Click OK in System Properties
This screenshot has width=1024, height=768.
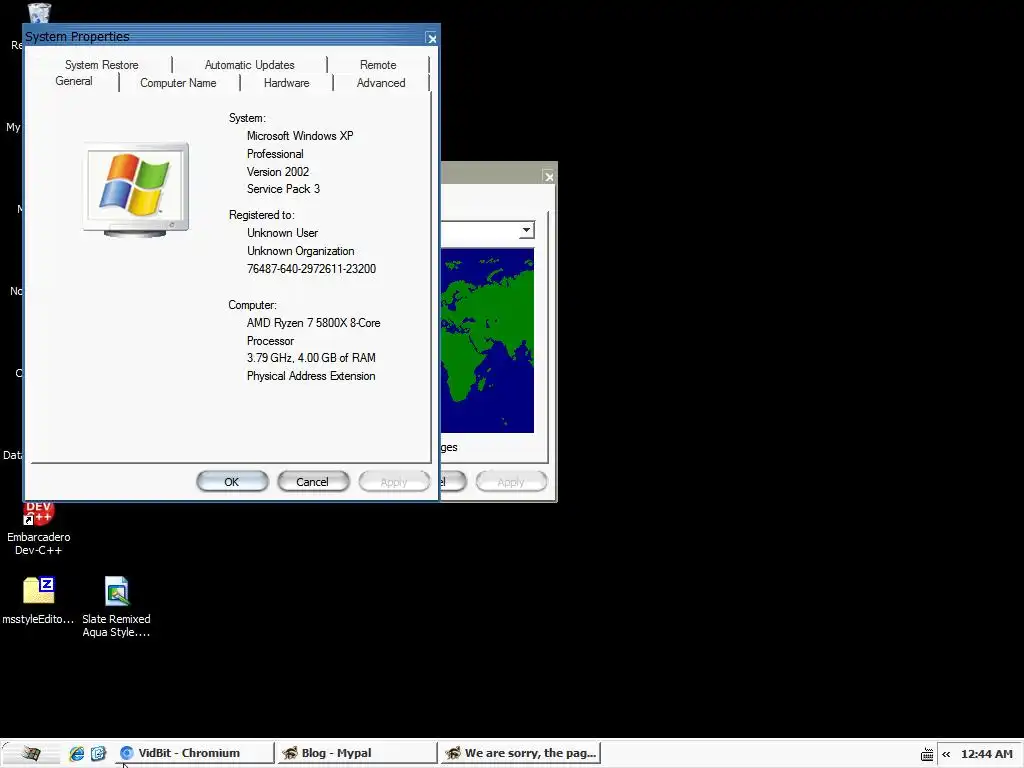[232, 481]
